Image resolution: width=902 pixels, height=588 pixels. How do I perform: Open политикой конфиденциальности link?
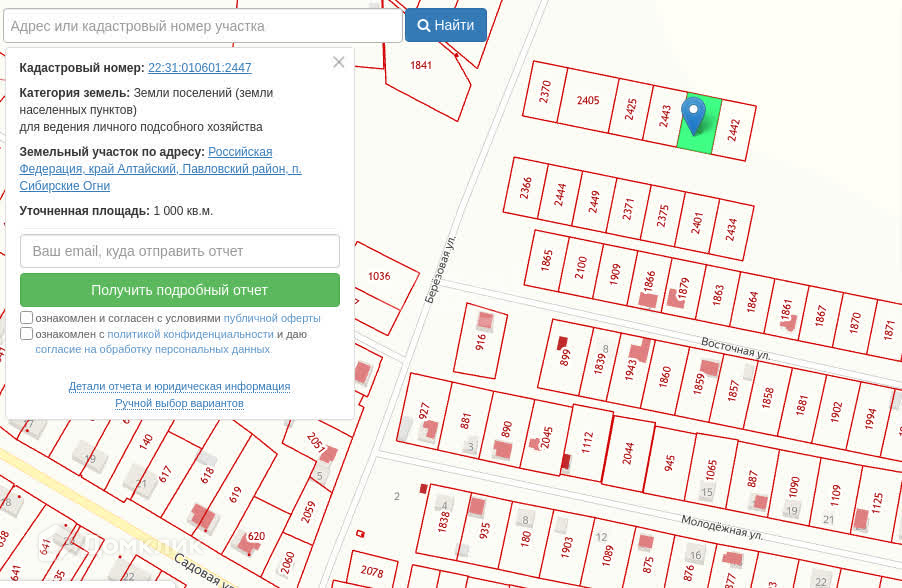[x=190, y=334]
